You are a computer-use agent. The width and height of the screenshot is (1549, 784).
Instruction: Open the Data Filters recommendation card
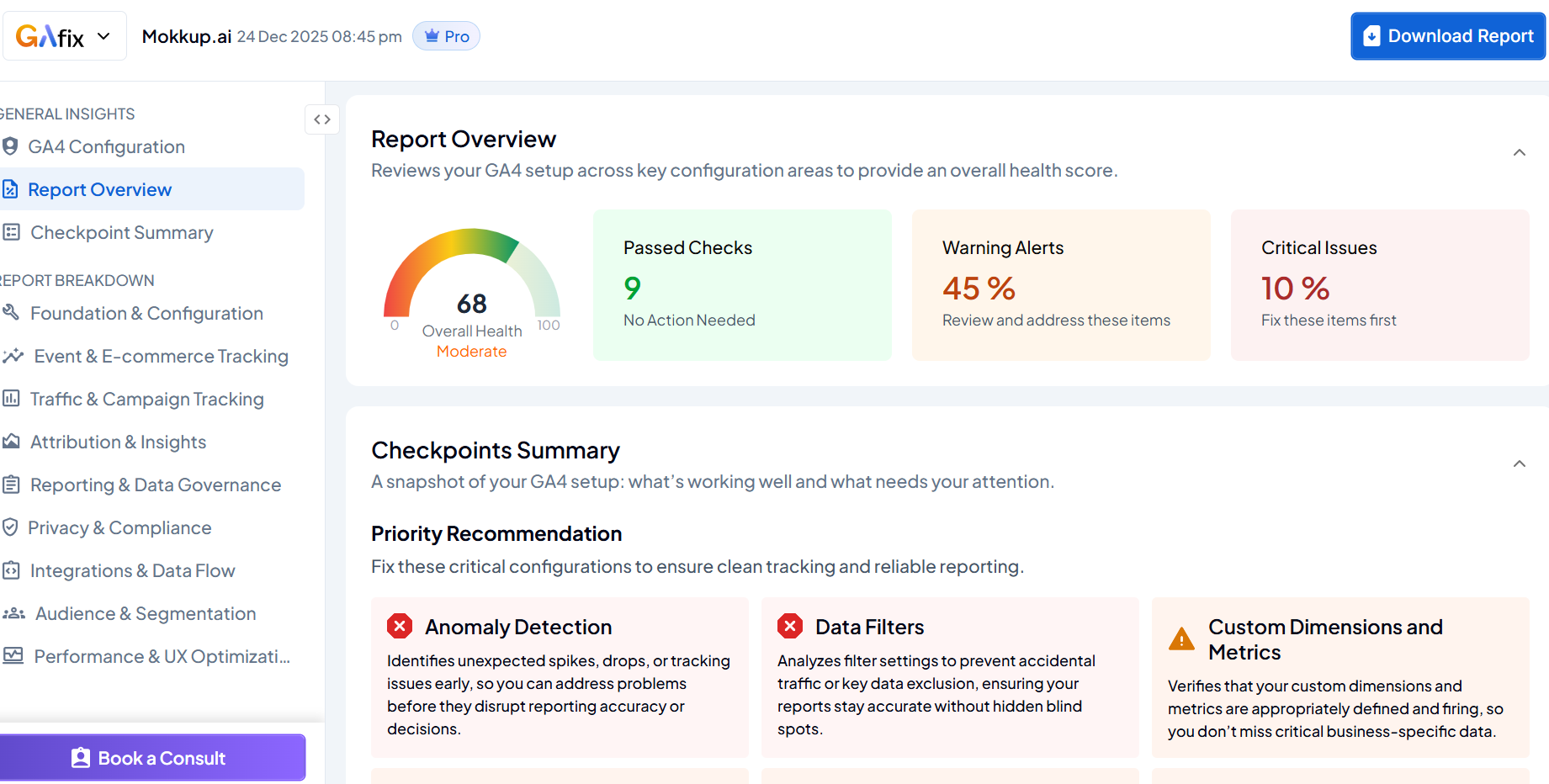949,677
